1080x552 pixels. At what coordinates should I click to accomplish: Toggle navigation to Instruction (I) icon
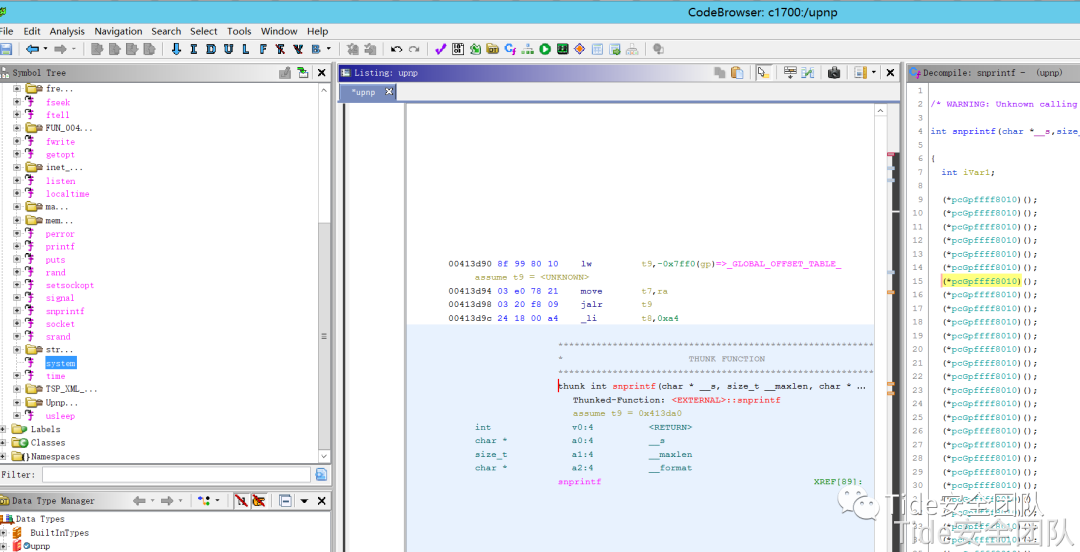pos(194,49)
